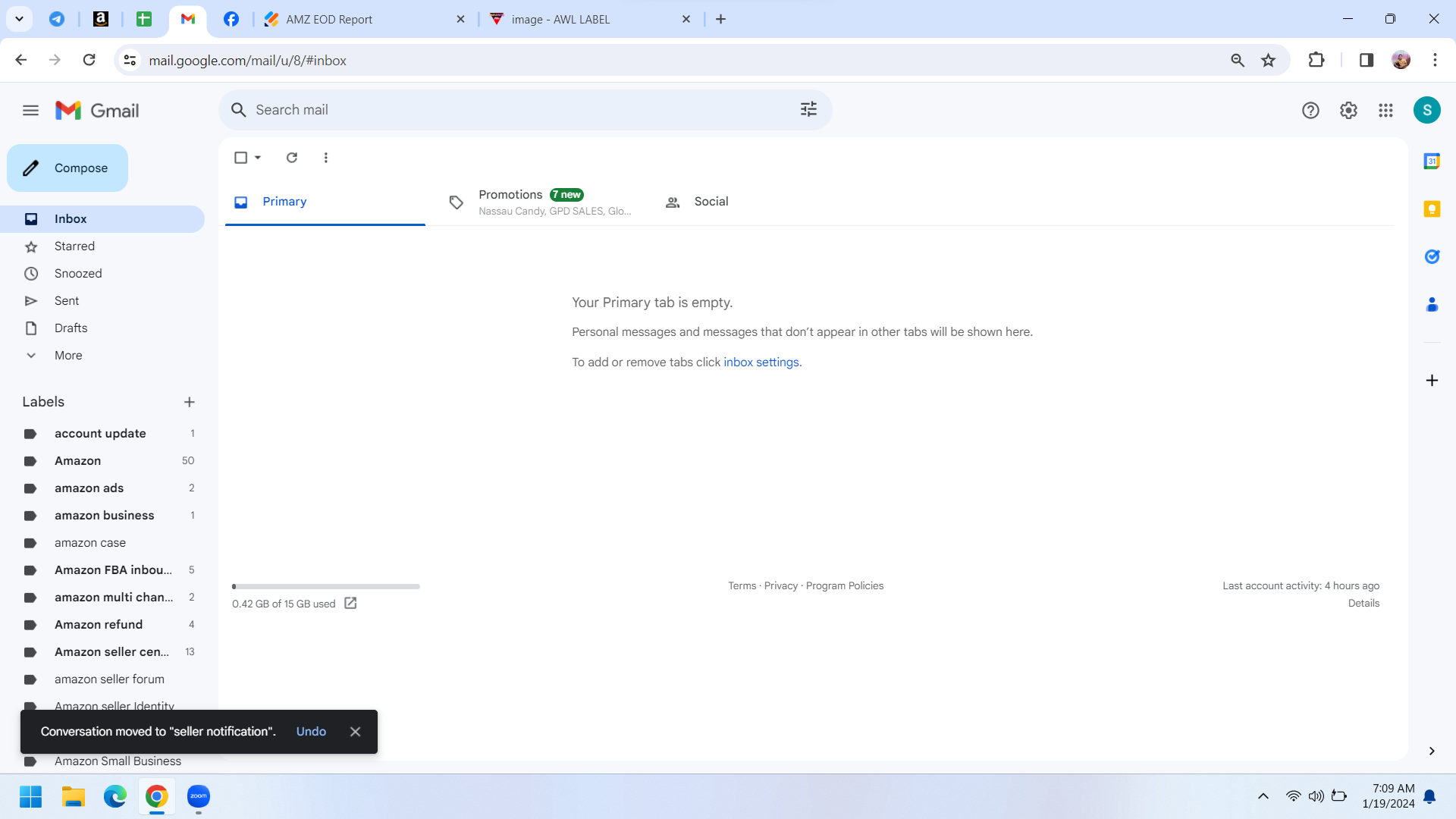Click the address bar URL
1456x819 pixels.
coord(247,61)
